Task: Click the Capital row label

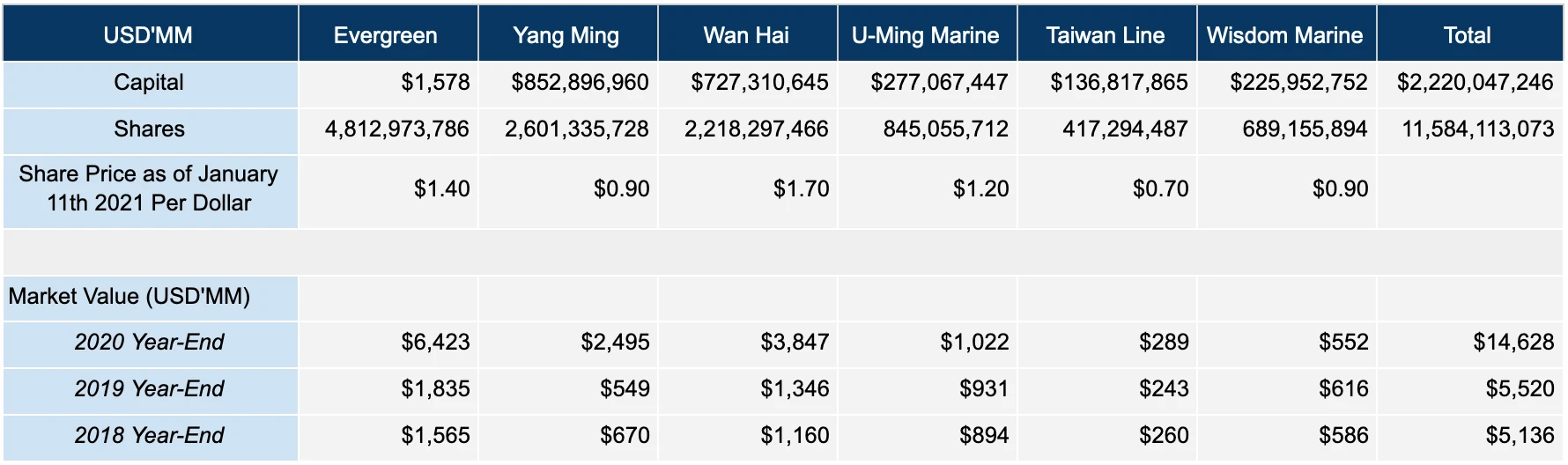Action: (x=149, y=83)
